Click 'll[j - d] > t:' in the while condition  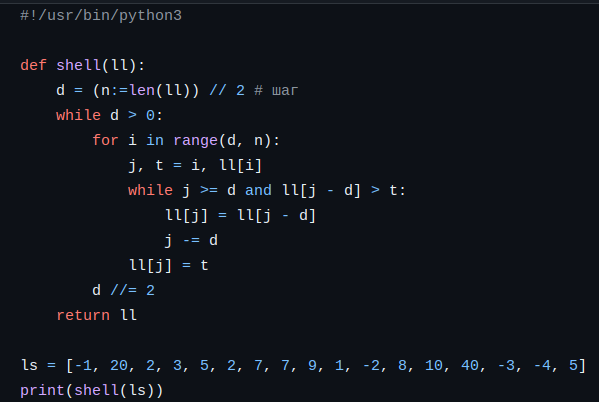point(344,190)
